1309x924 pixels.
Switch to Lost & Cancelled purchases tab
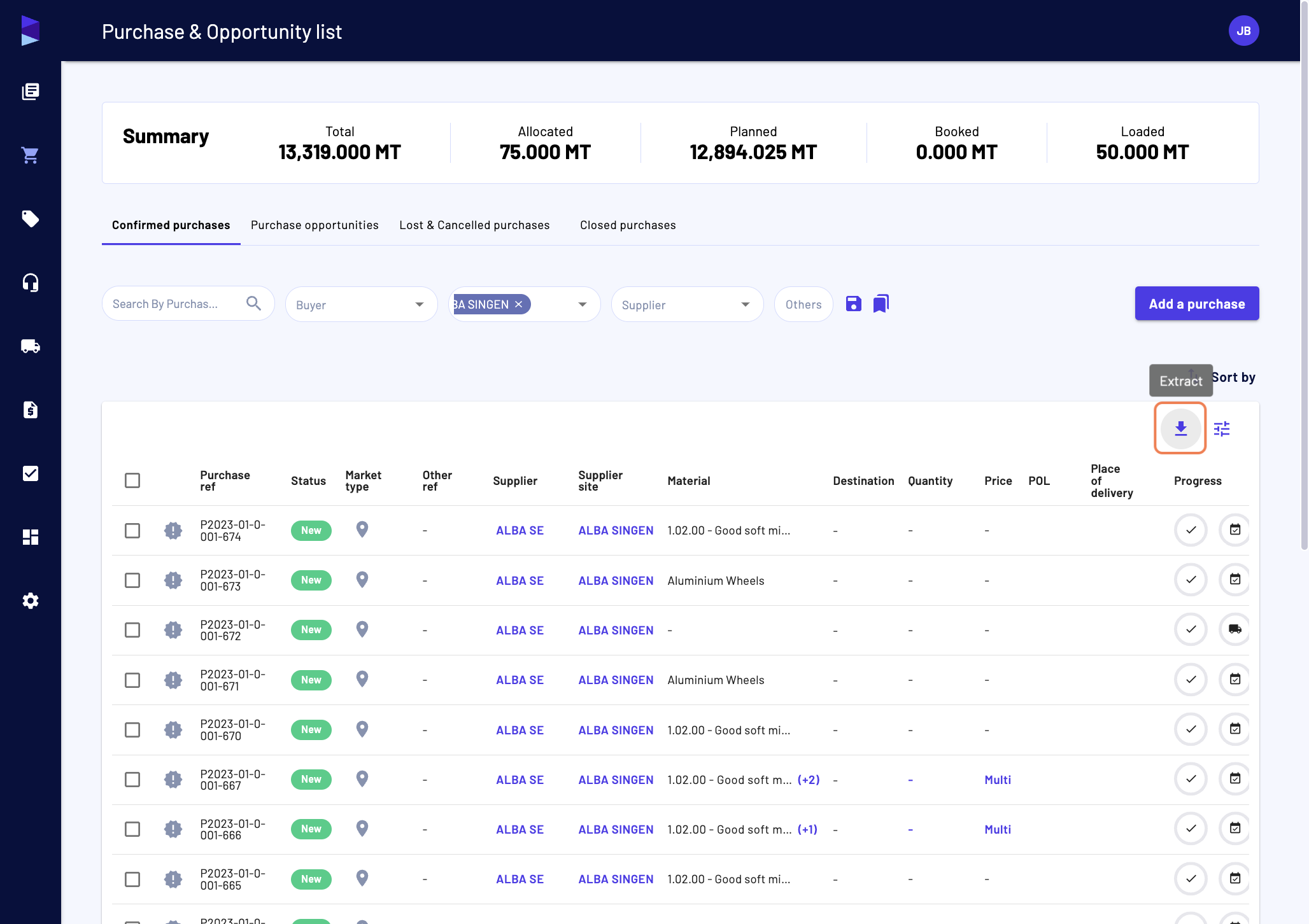tap(474, 225)
